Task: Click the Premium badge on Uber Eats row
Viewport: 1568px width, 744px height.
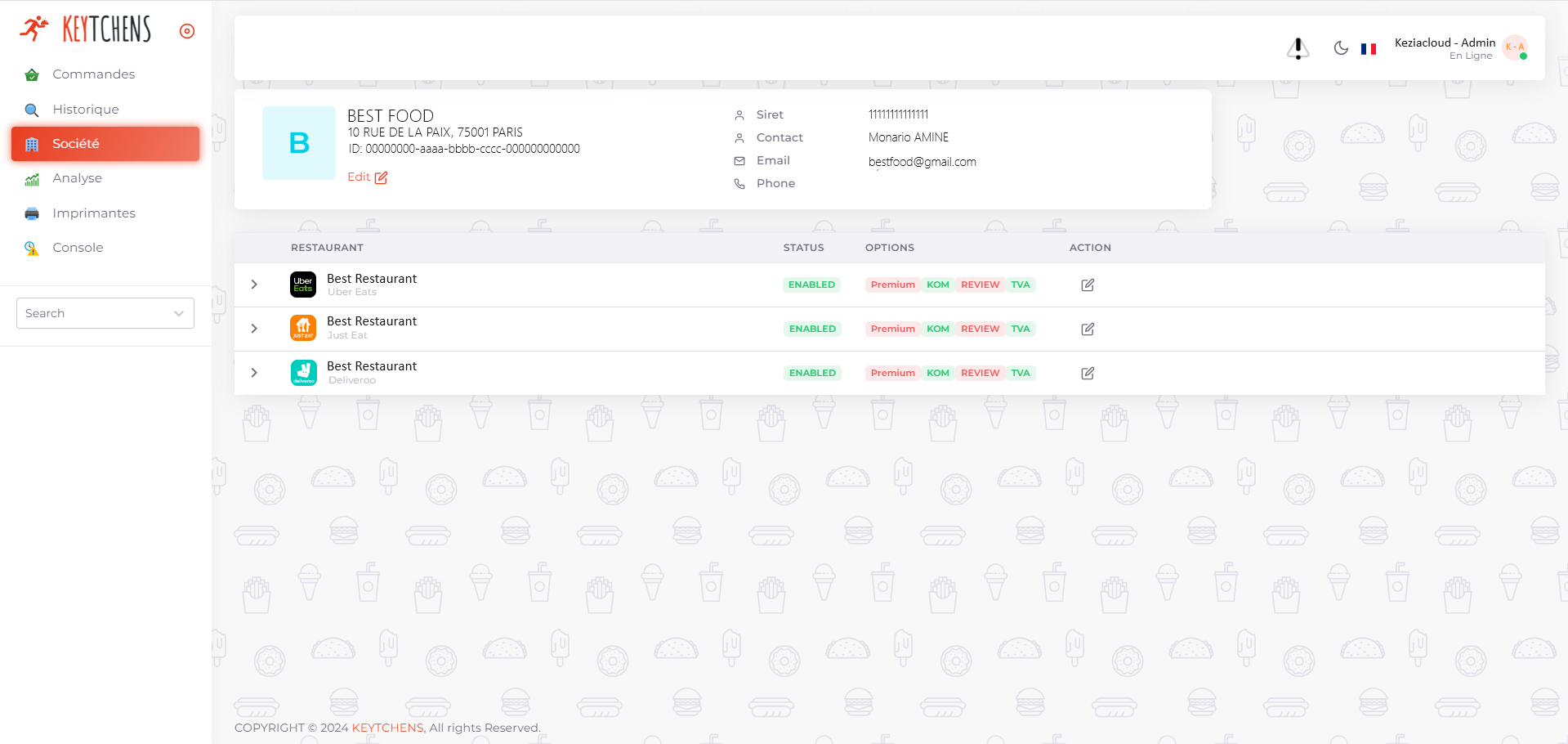Action: [892, 285]
